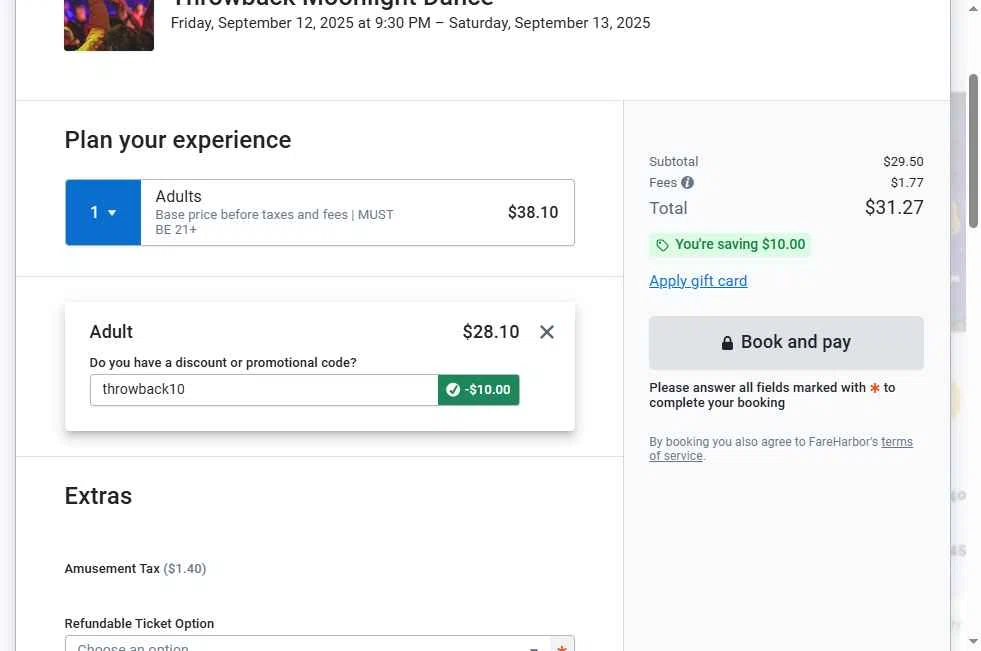The image size is (981, 651).
Task: Click the You're saving $10.00 badge
Action: [x=730, y=245]
